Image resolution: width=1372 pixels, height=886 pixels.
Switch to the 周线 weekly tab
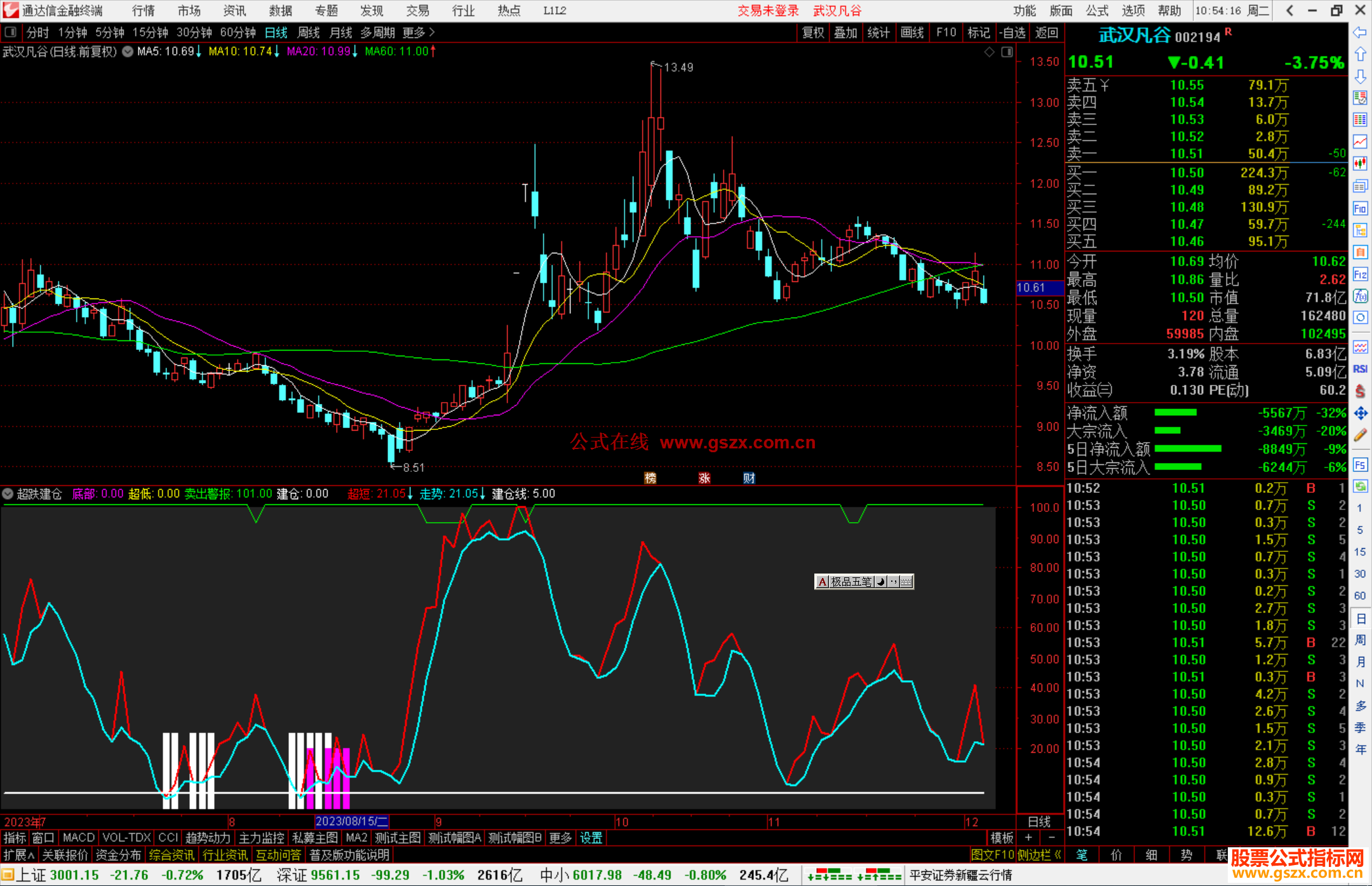click(308, 32)
